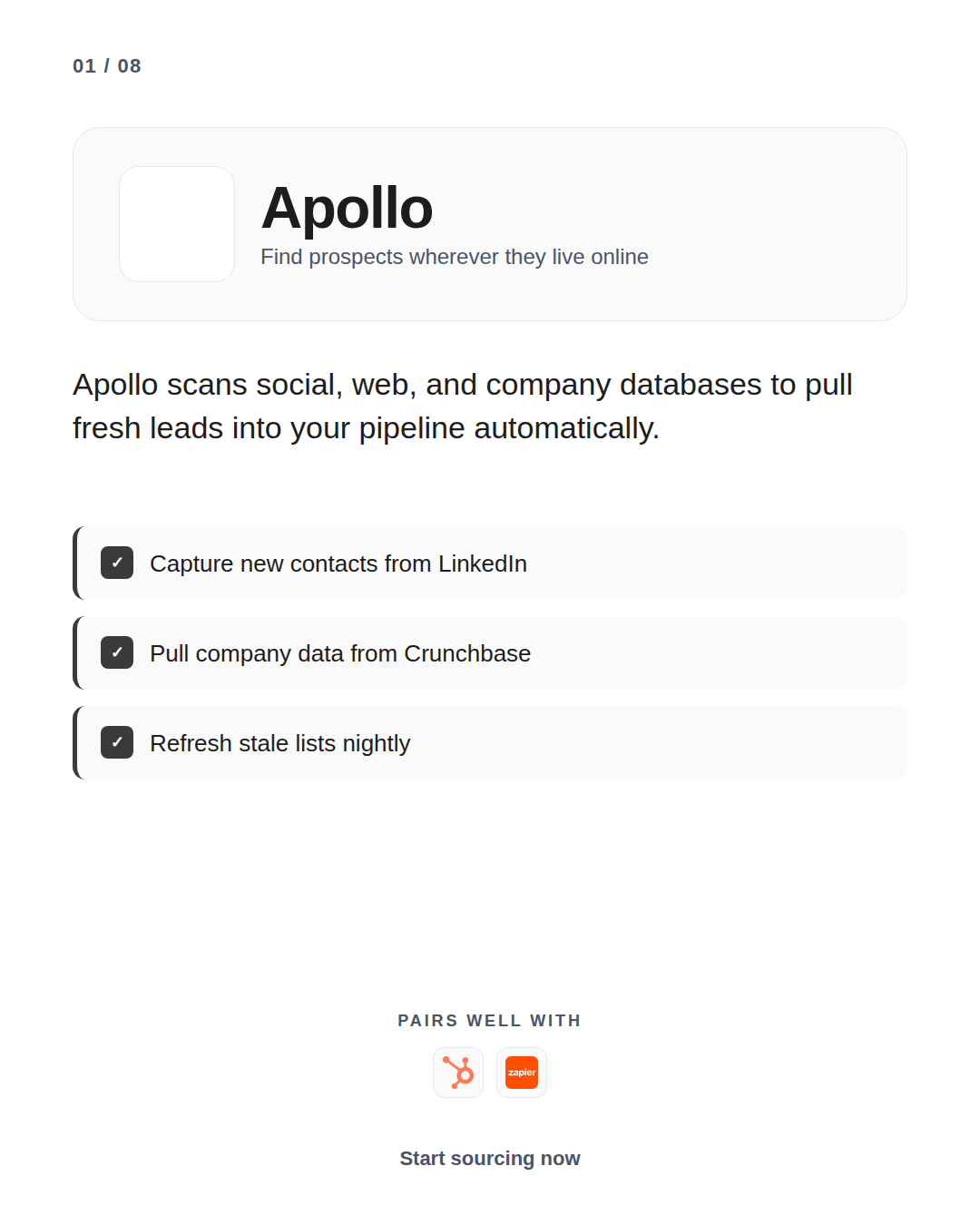Click the blank Apollo logo tile
This screenshot has width=980, height=1225.
click(177, 224)
